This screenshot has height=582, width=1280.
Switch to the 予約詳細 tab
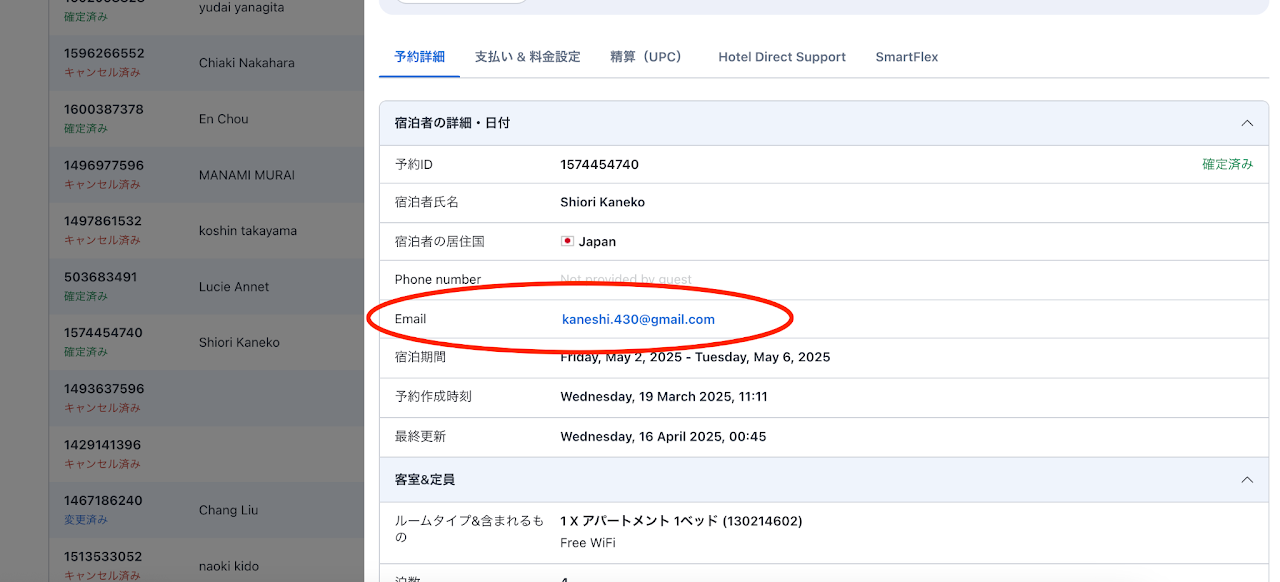pos(419,57)
